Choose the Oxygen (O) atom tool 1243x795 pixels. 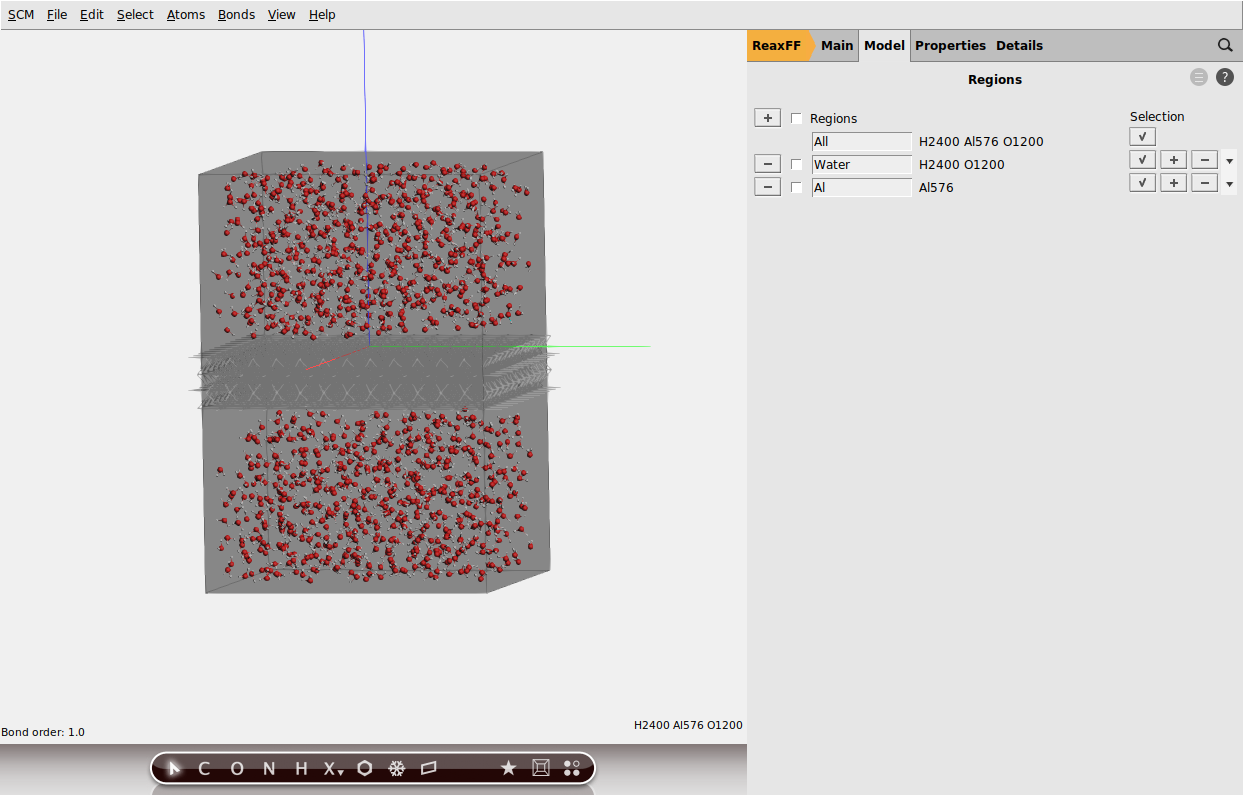237,768
